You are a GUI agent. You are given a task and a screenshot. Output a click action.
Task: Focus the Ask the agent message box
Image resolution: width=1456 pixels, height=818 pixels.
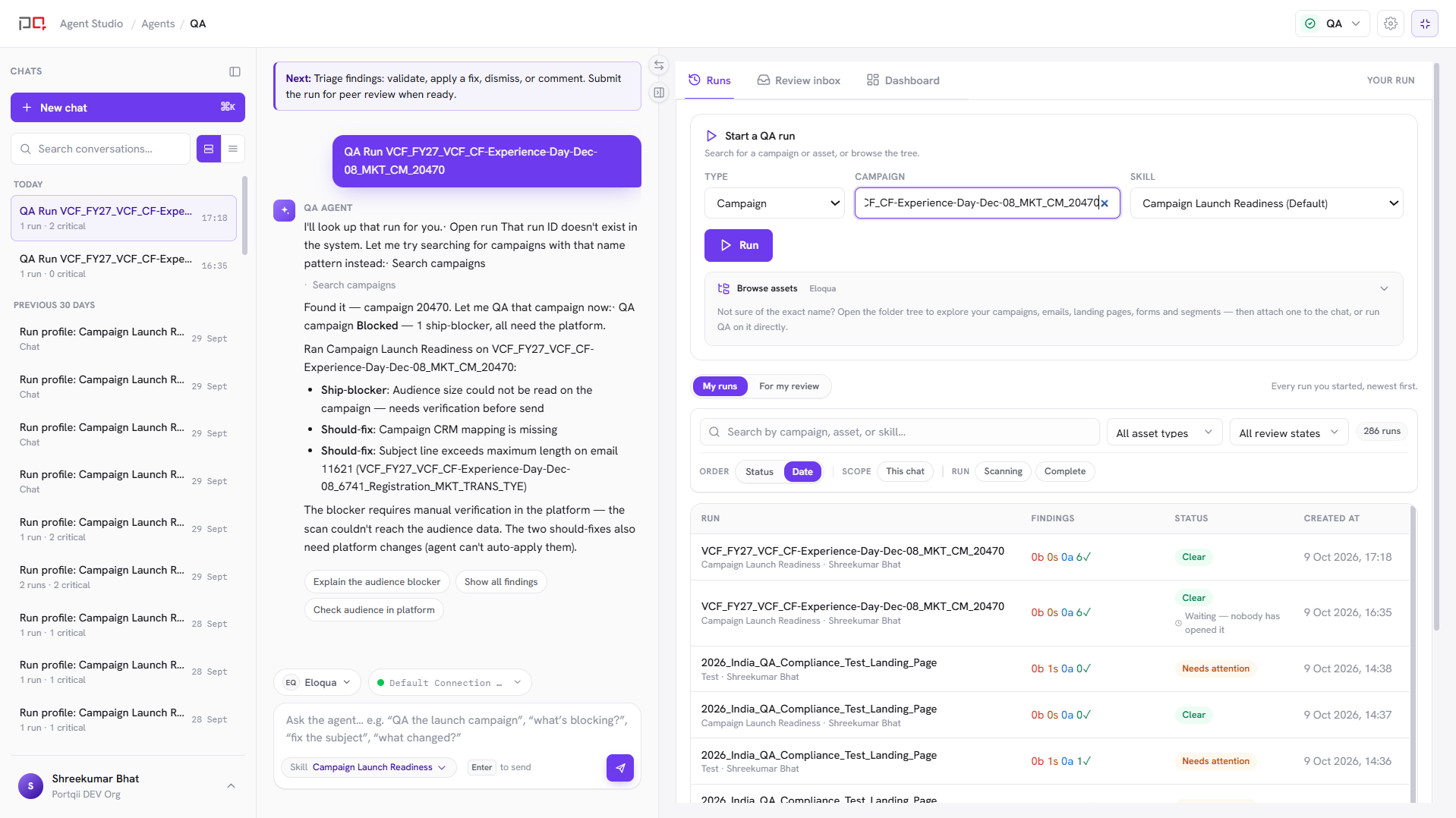(457, 729)
